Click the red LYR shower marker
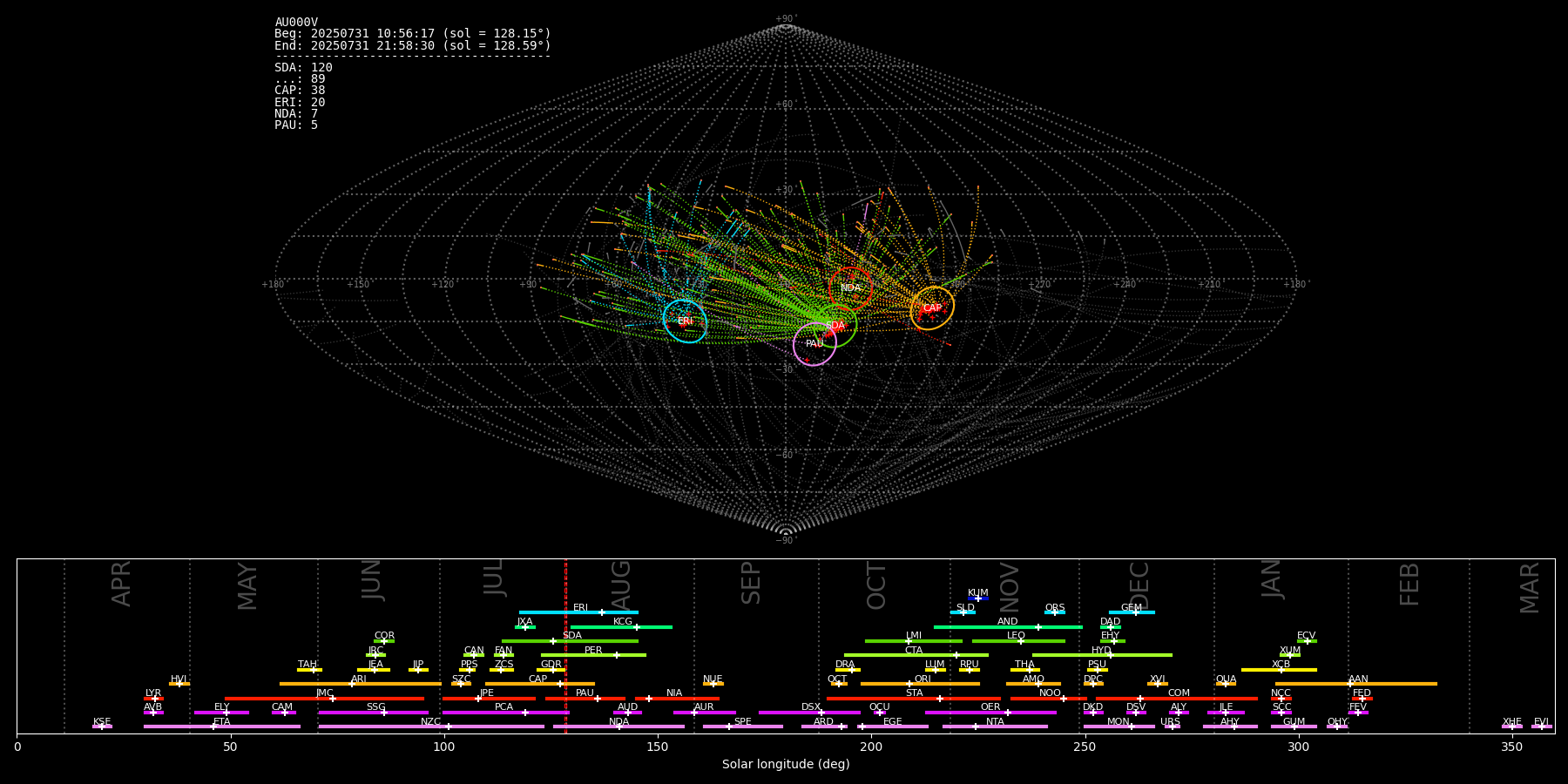1568x784 pixels. pyautogui.click(x=153, y=698)
